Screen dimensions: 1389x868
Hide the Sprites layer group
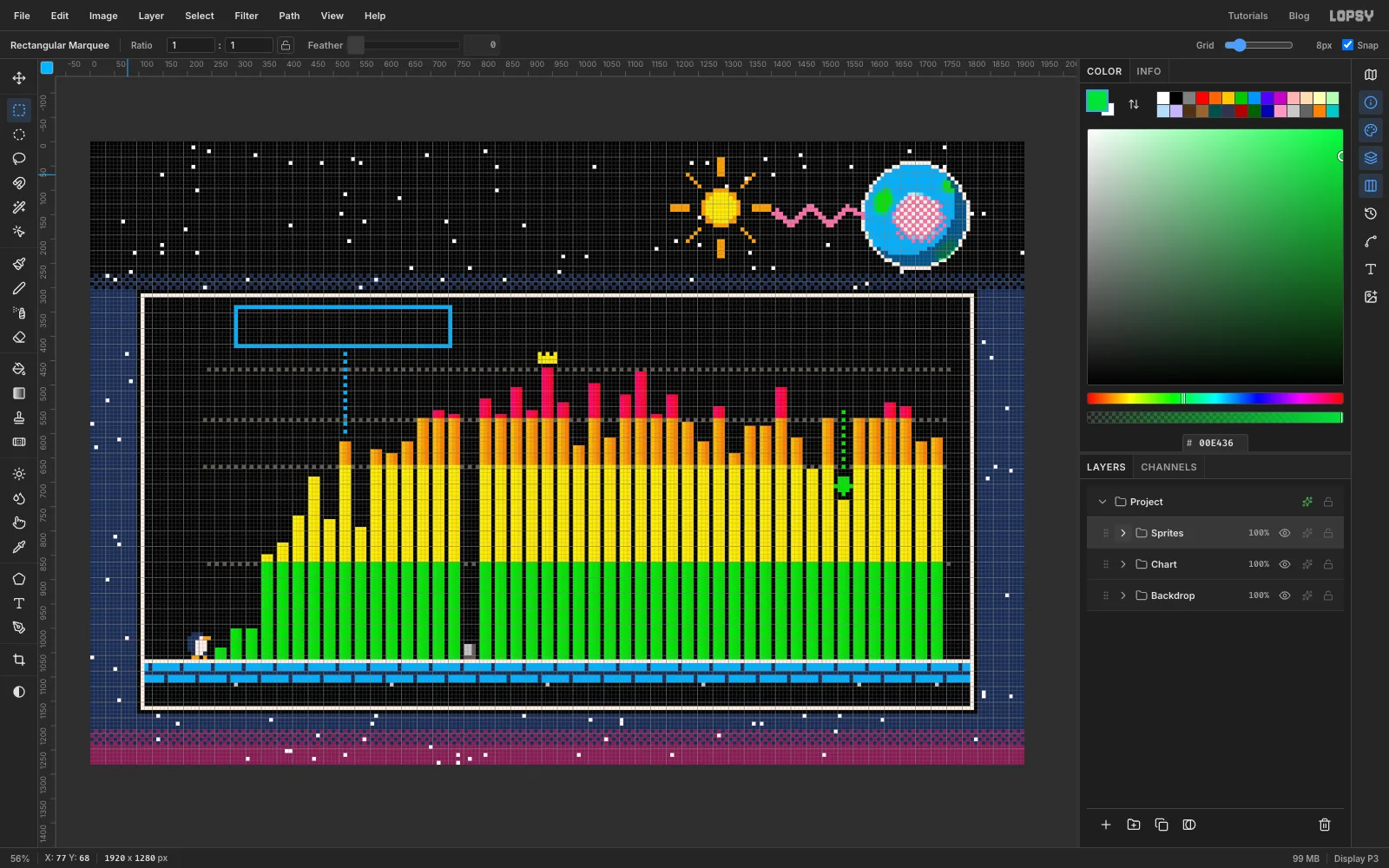[x=1285, y=533]
